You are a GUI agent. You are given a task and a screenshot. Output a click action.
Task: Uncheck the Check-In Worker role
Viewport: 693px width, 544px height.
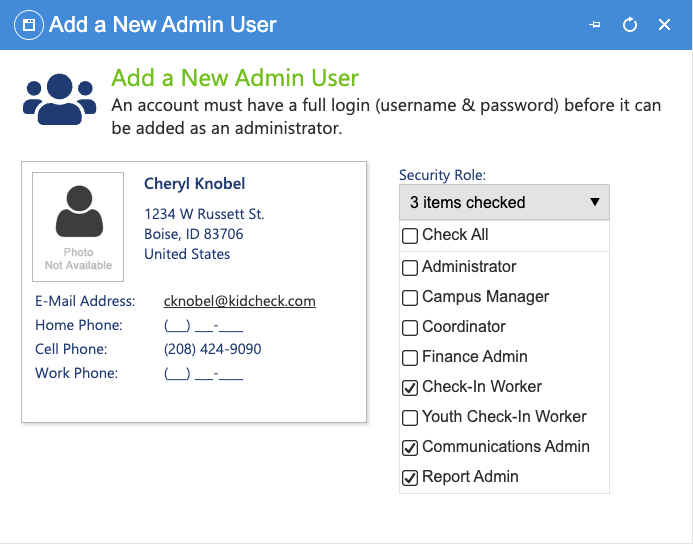(x=410, y=388)
